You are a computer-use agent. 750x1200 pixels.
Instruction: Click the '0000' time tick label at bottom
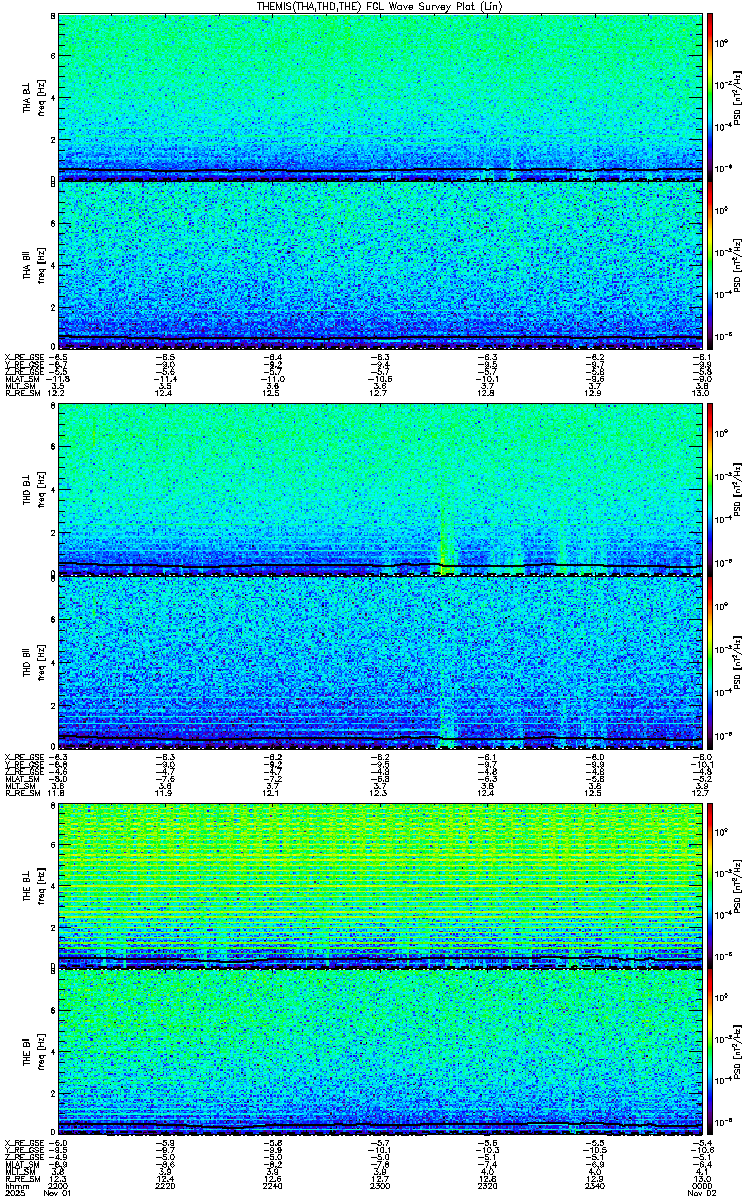(700, 1186)
